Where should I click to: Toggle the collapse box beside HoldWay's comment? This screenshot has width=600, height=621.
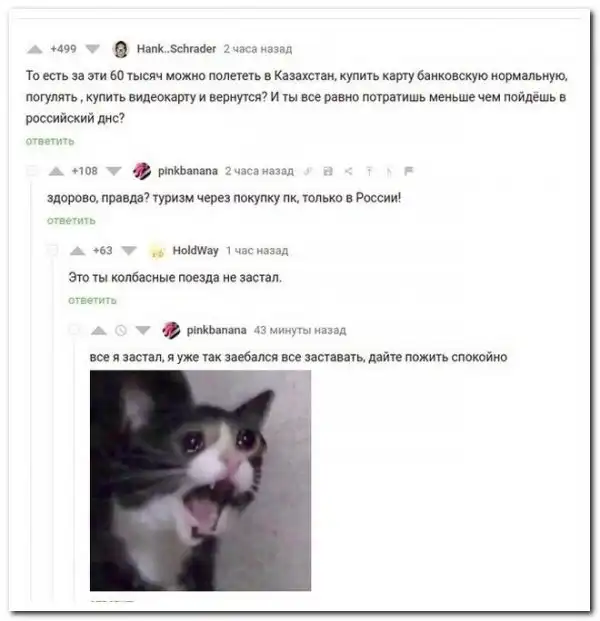click(x=53, y=250)
